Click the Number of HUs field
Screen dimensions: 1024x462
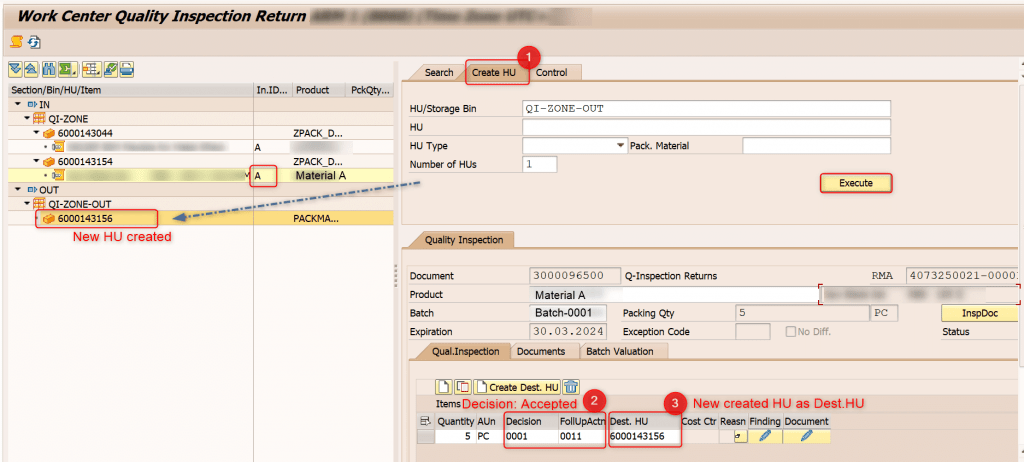pyautogui.click(x=539, y=164)
